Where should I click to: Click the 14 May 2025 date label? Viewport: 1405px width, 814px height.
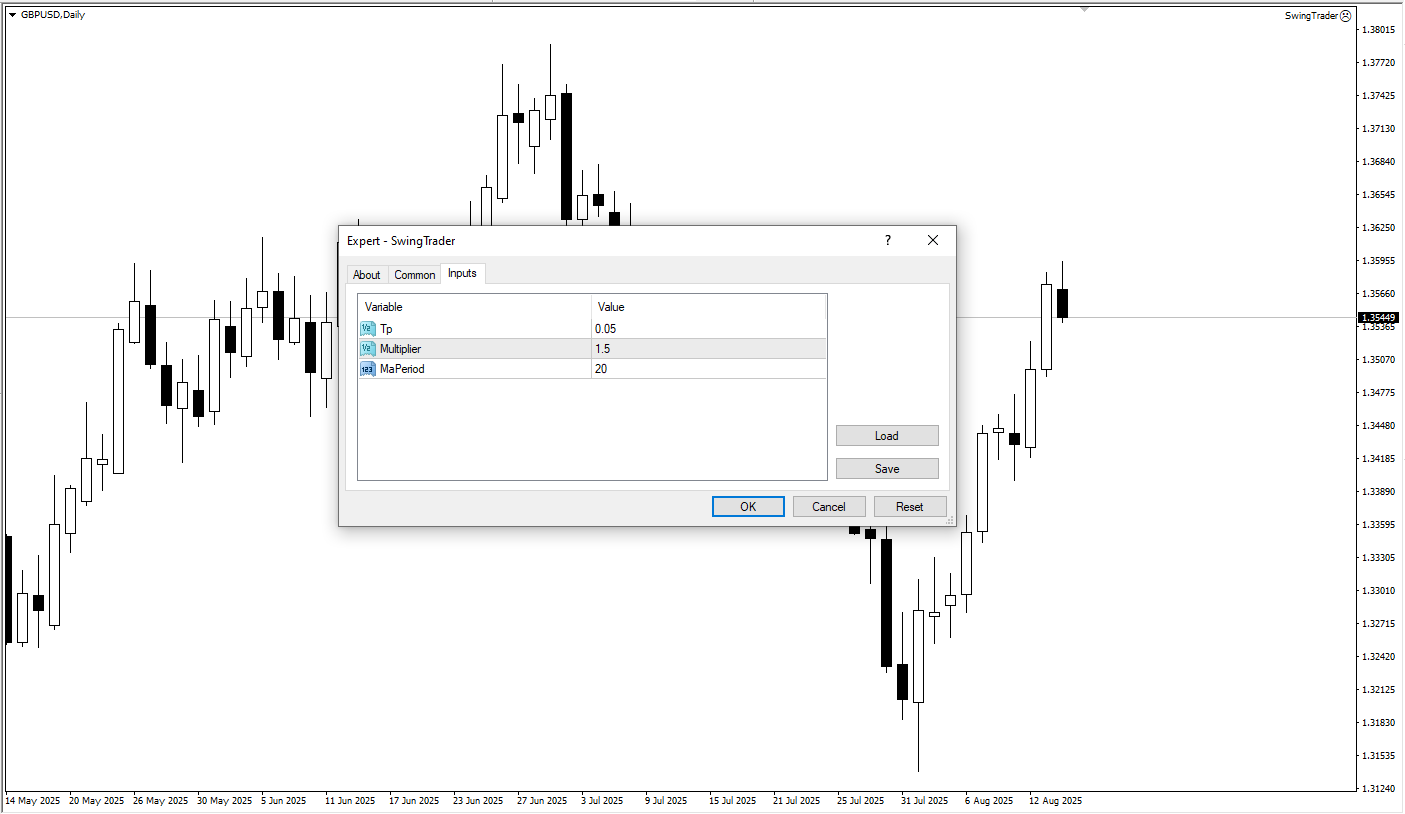pos(33,801)
